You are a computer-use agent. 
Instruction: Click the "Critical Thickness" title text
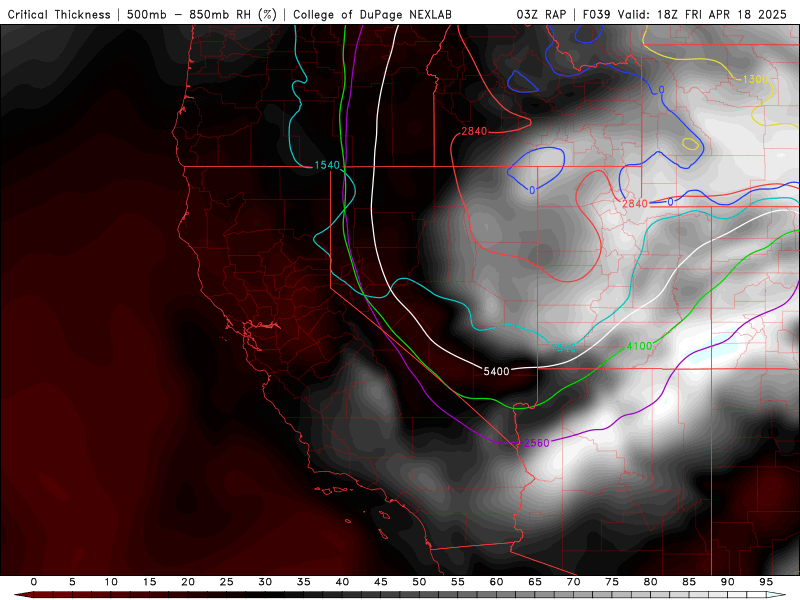(x=59, y=15)
